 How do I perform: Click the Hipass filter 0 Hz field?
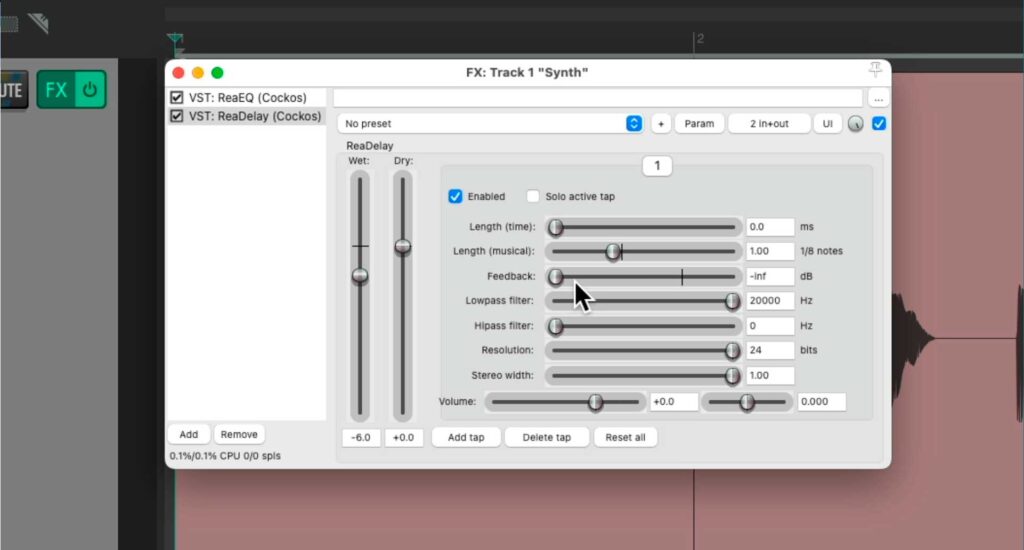coord(770,325)
